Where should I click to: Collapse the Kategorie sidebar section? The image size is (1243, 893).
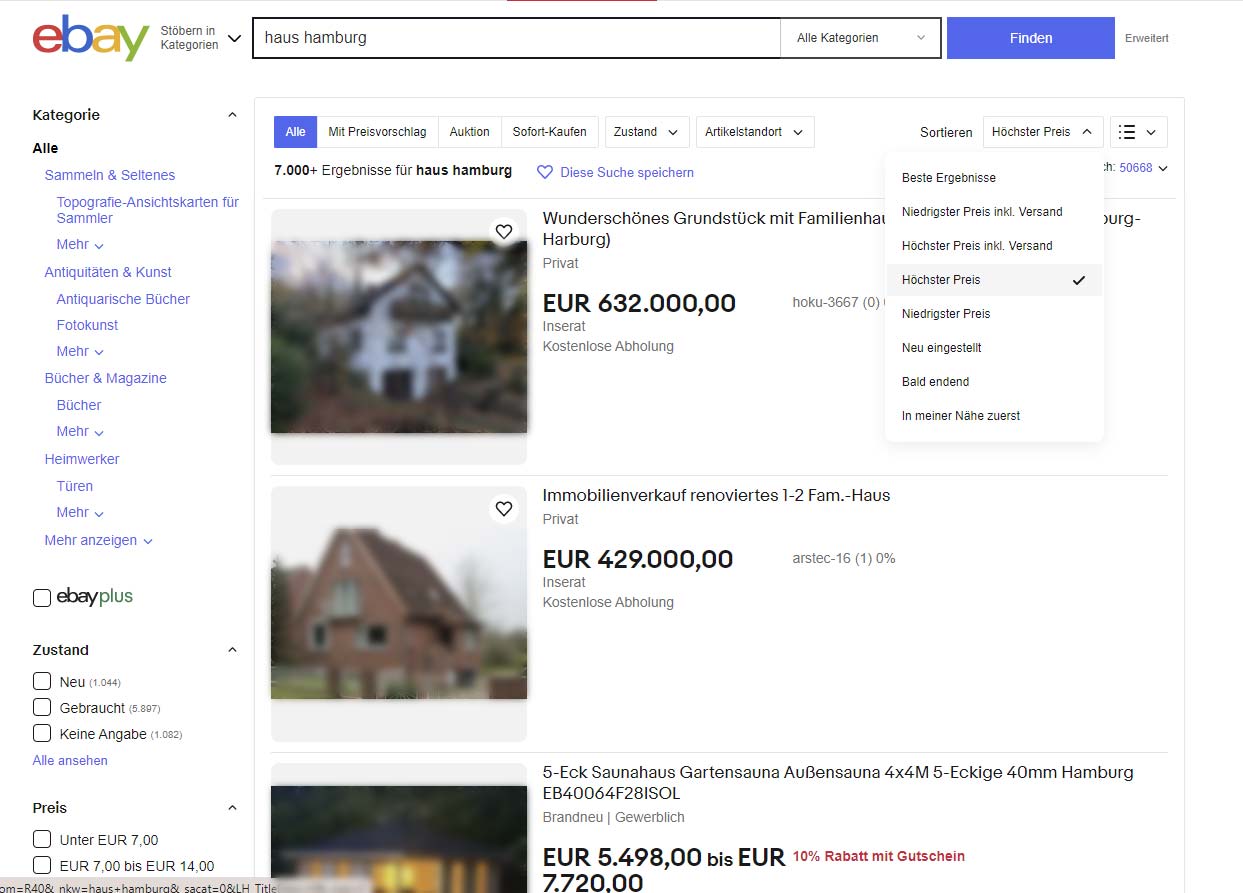(232, 115)
